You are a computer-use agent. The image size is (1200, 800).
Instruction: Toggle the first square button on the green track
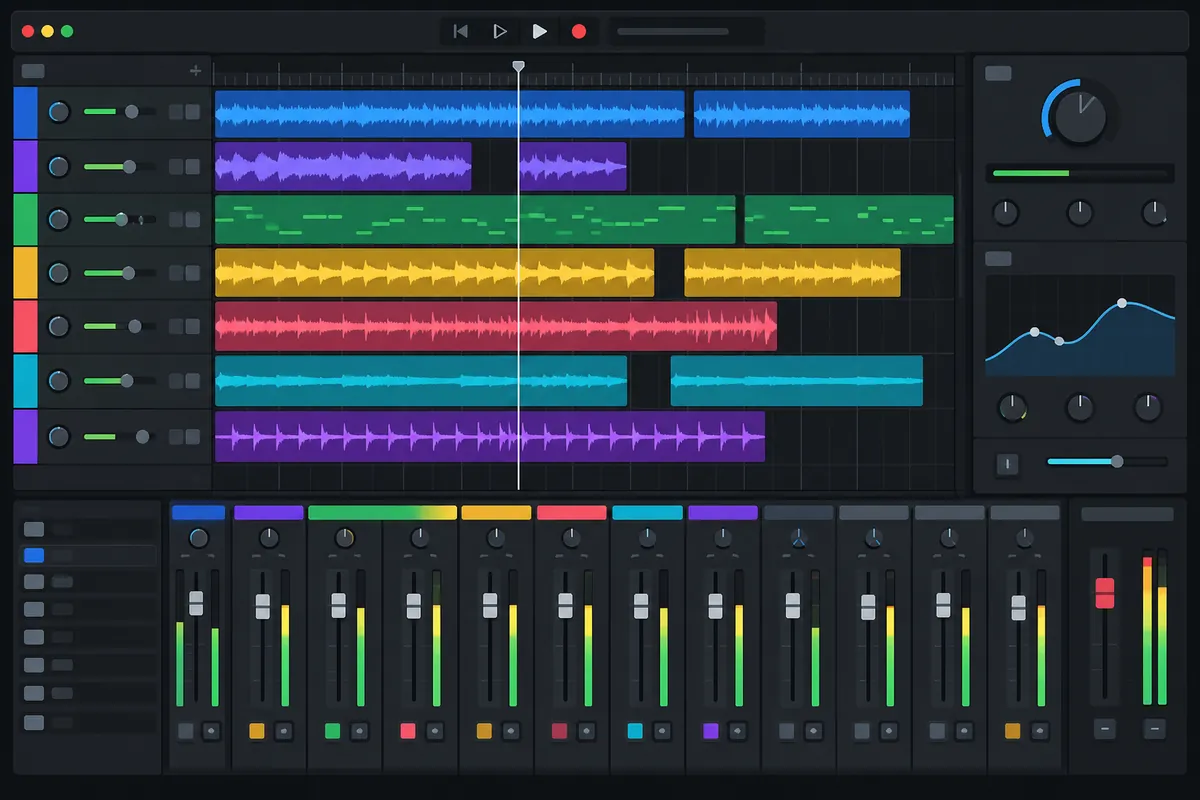[x=176, y=218]
